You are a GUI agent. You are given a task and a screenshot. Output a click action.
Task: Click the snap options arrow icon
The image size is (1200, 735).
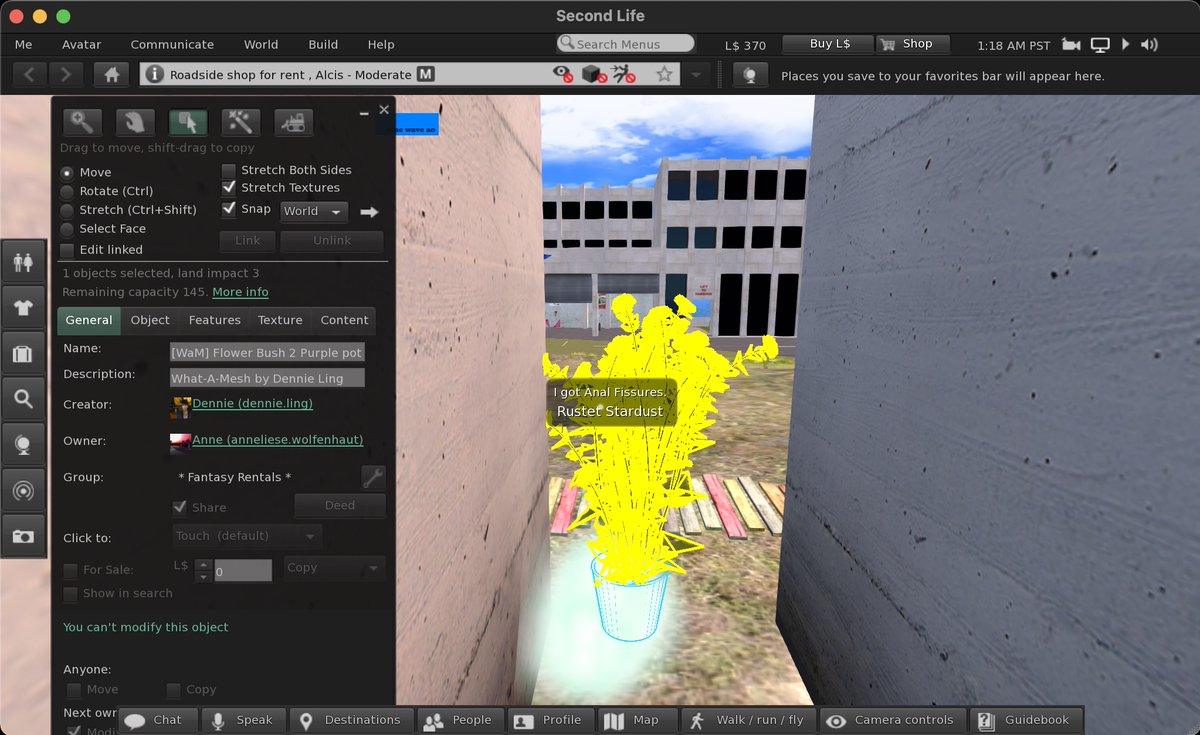click(x=369, y=212)
